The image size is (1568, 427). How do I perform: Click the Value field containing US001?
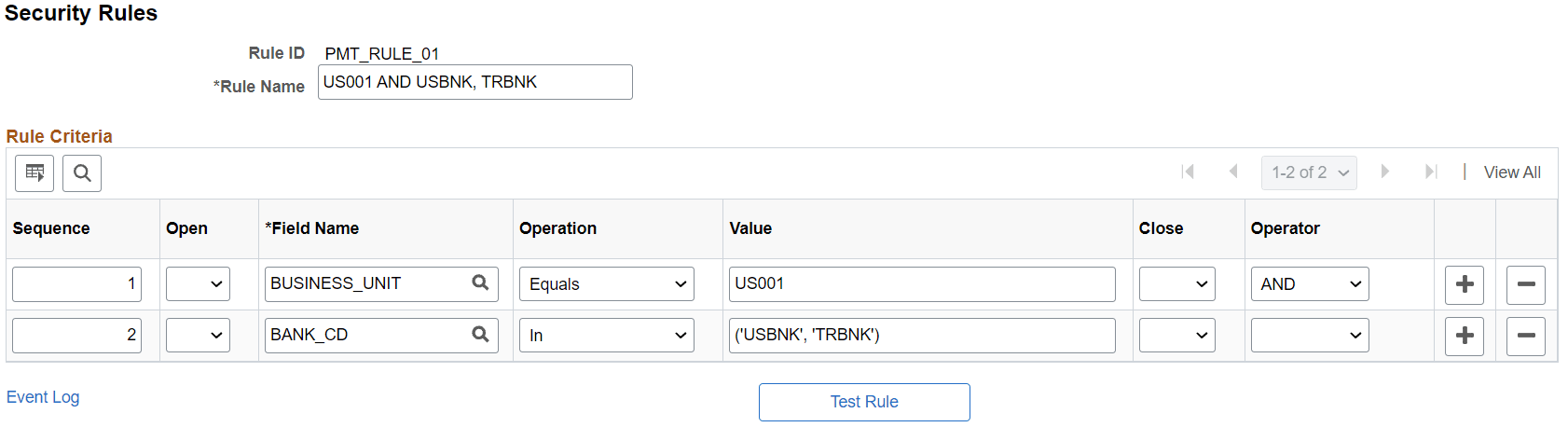click(921, 284)
